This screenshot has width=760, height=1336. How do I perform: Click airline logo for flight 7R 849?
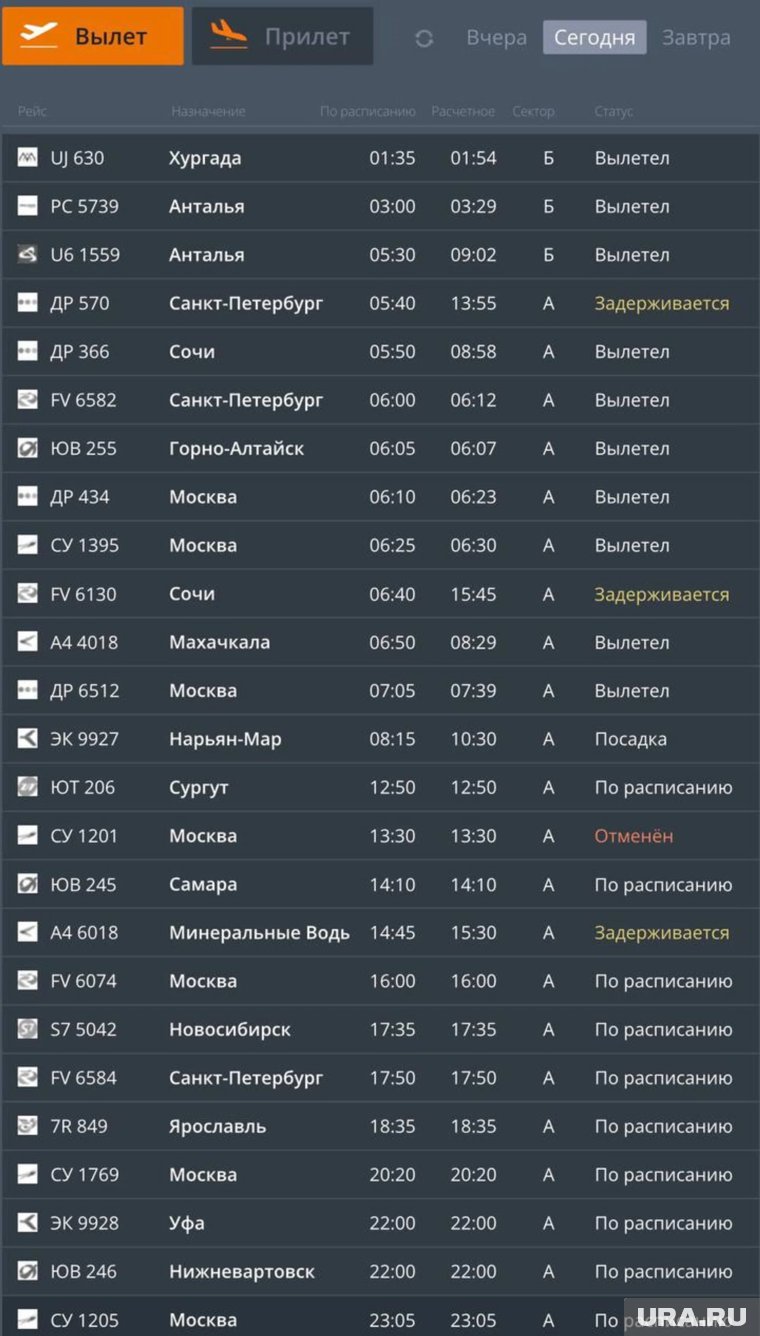pyautogui.click(x=28, y=1126)
